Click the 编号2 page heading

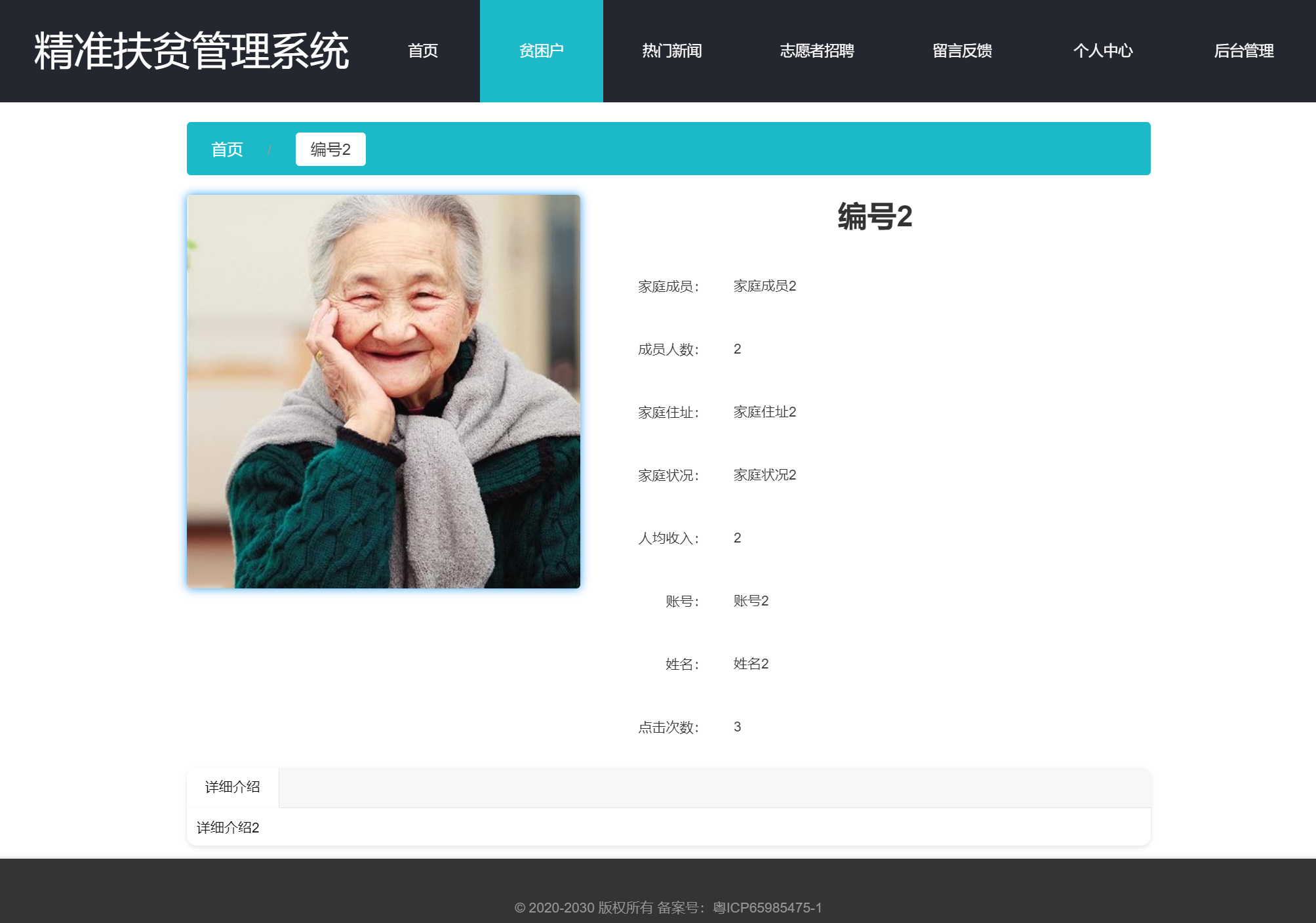875,216
